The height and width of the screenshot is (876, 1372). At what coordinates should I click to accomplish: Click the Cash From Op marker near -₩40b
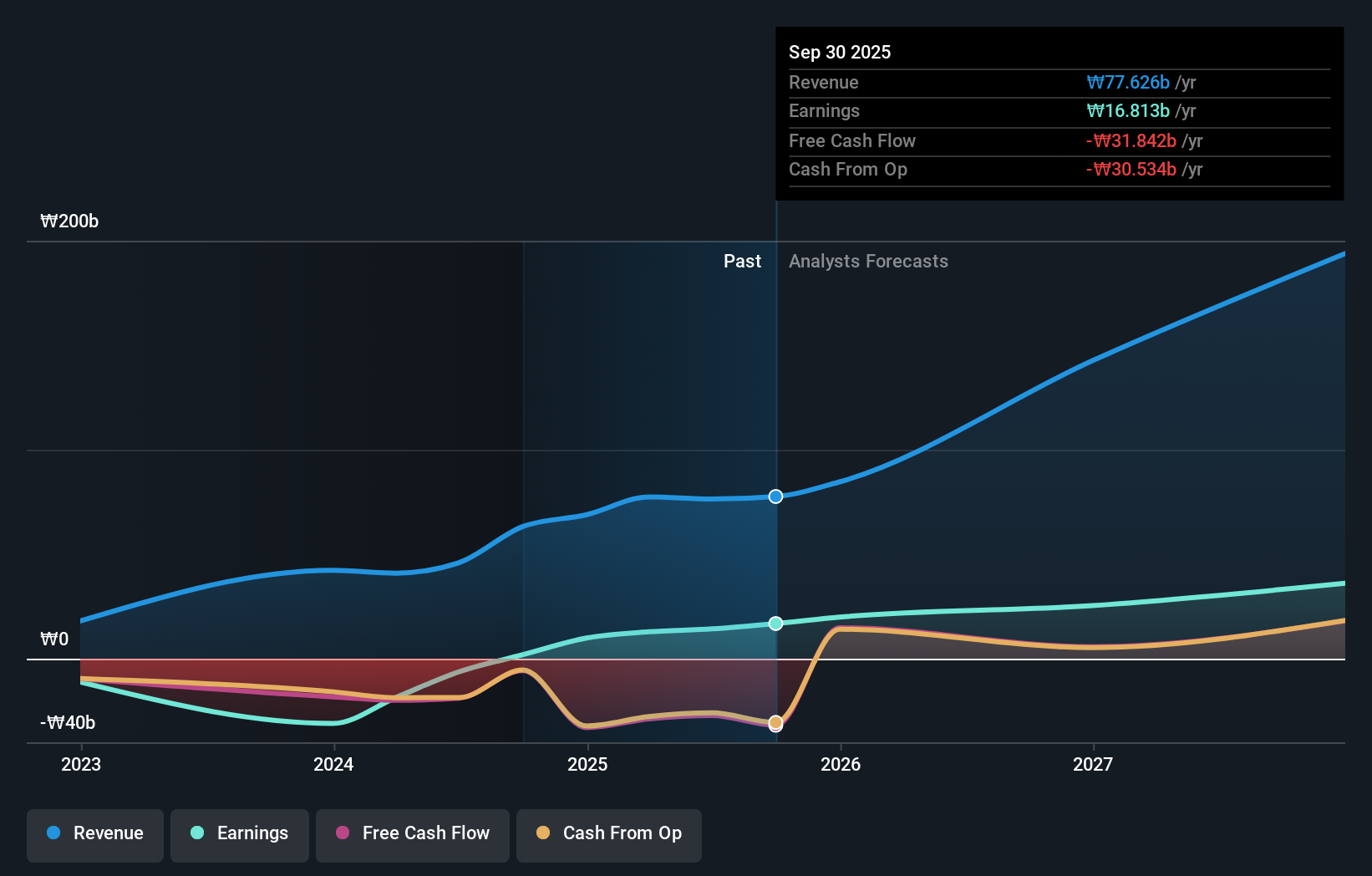(775, 722)
